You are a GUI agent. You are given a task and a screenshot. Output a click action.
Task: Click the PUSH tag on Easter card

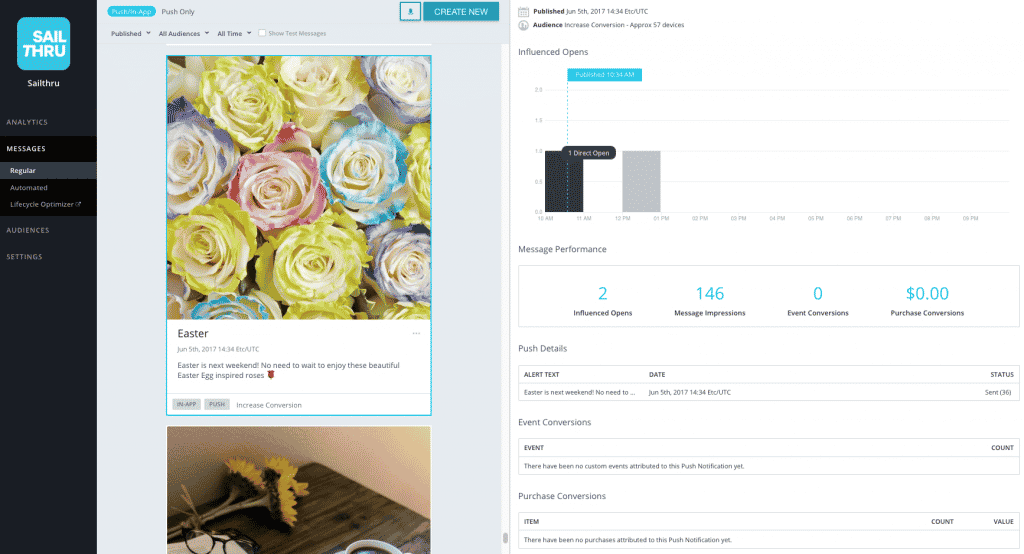[x=217, y=404]
